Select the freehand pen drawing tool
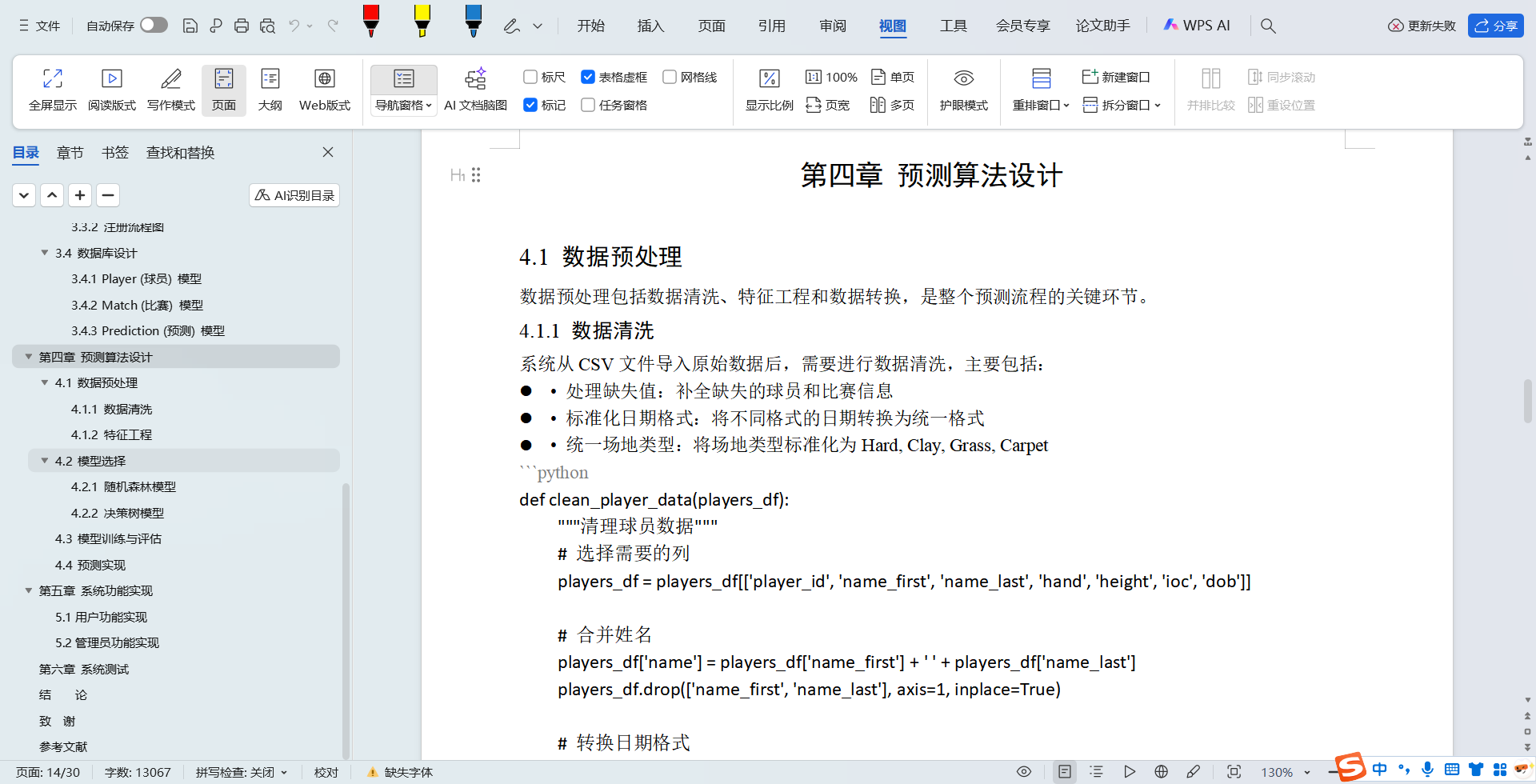The width and height of the screenshot is (1536, 784). tap(512, 26)
